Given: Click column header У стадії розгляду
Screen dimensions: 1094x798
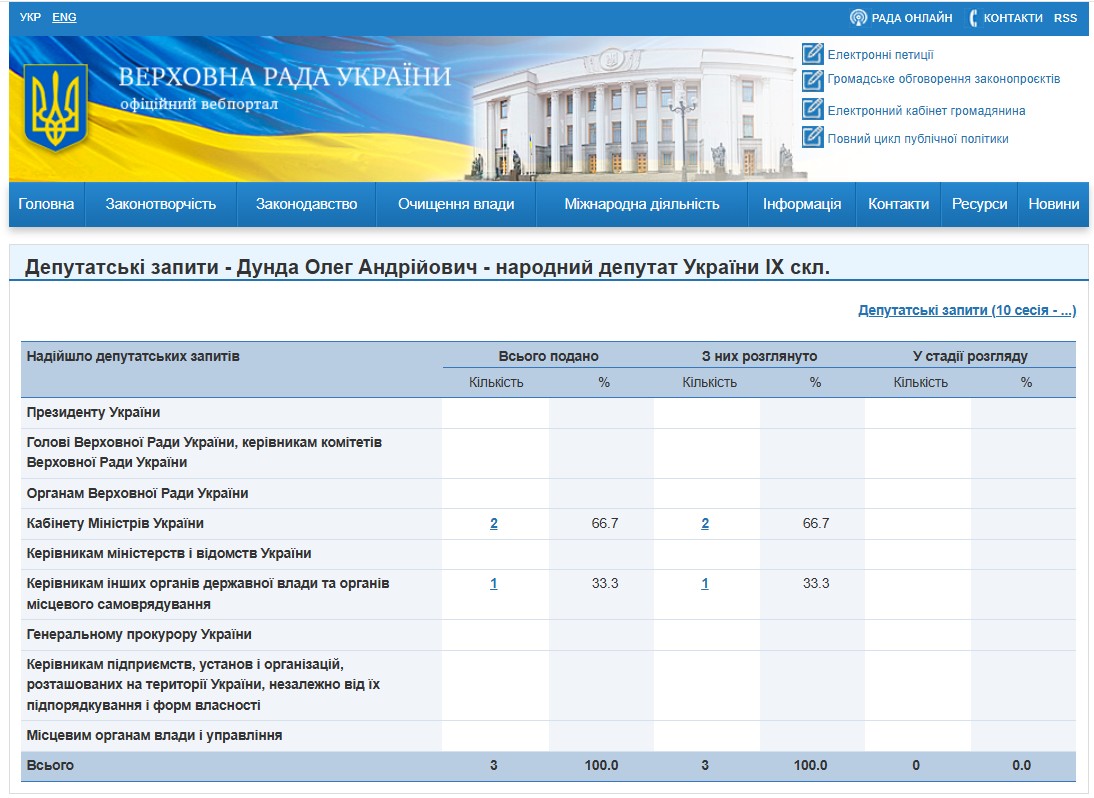Looking at the screenshot, I should 970,356.
